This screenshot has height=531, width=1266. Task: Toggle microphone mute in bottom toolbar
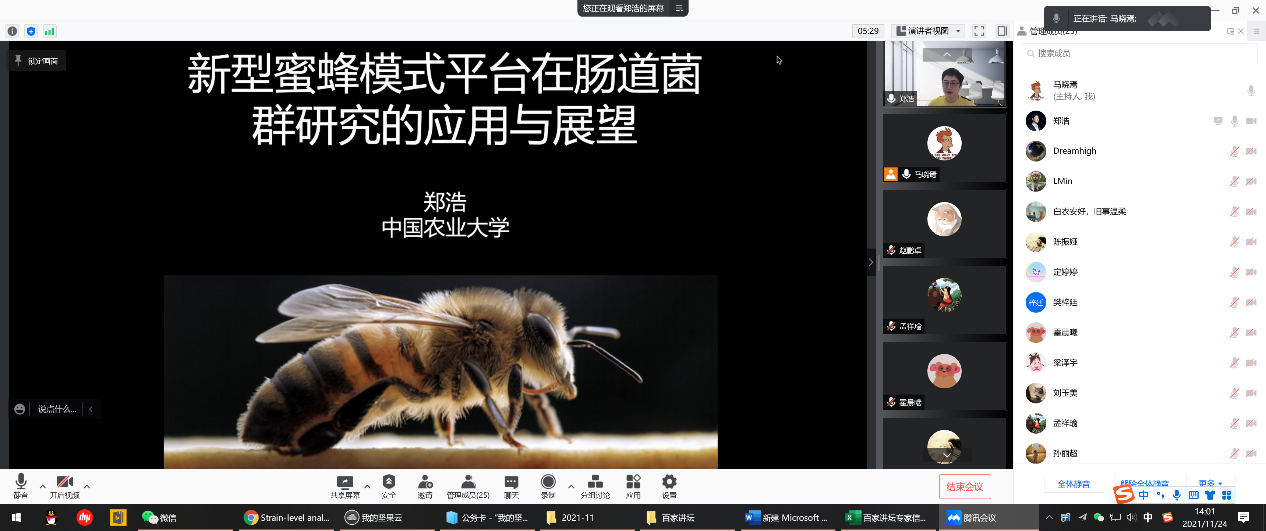pyautogui.click(x=21, y=483)
